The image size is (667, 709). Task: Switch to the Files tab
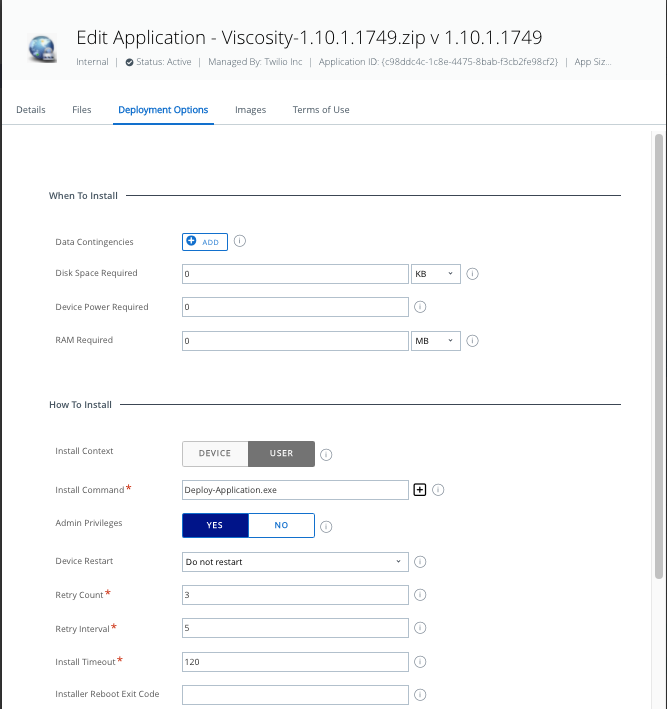point(82,110)
